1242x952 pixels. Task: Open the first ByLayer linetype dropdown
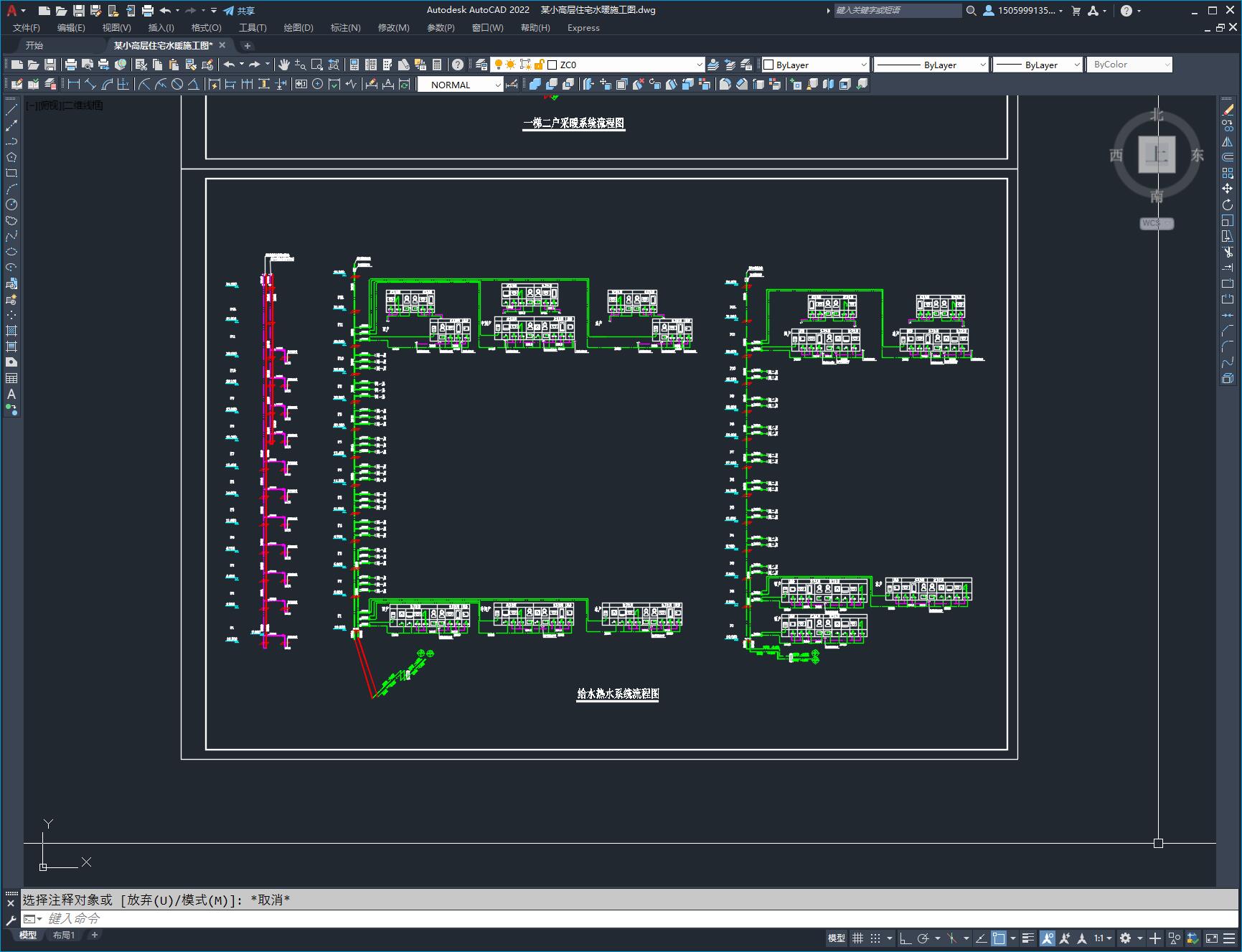click(x=931, y=65)
